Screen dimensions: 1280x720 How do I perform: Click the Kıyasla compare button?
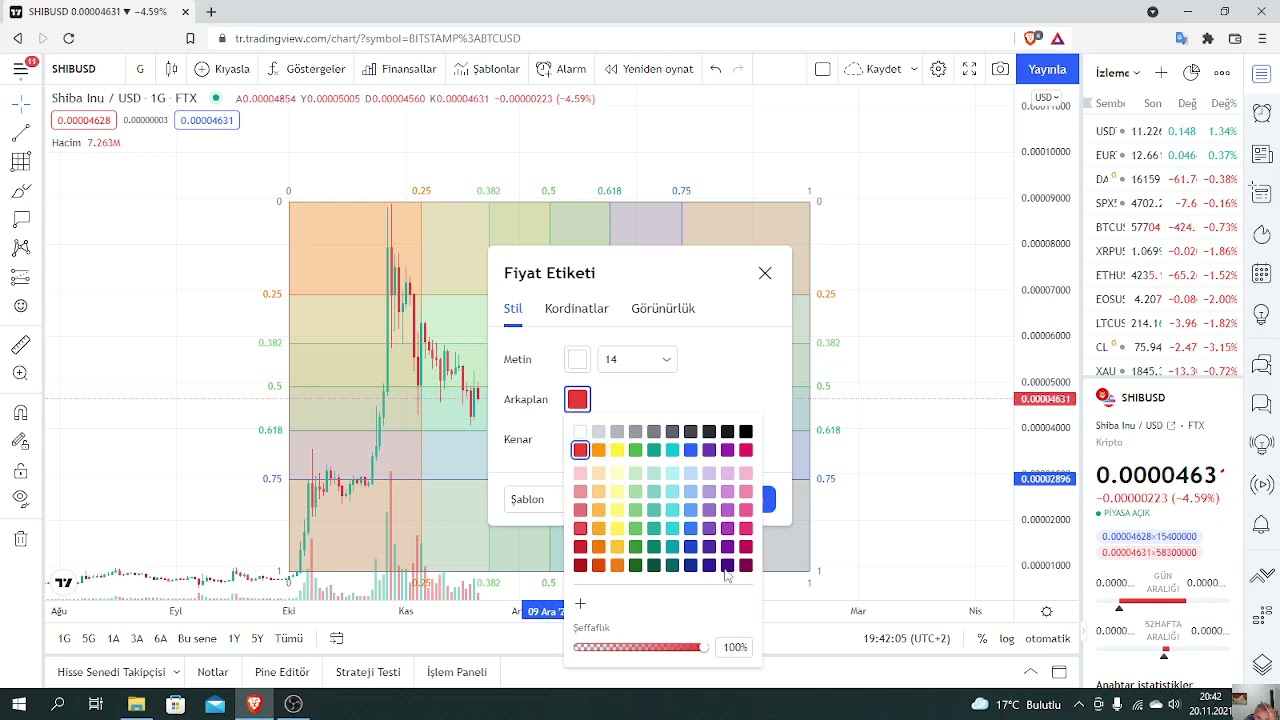(x=222, y=69)
